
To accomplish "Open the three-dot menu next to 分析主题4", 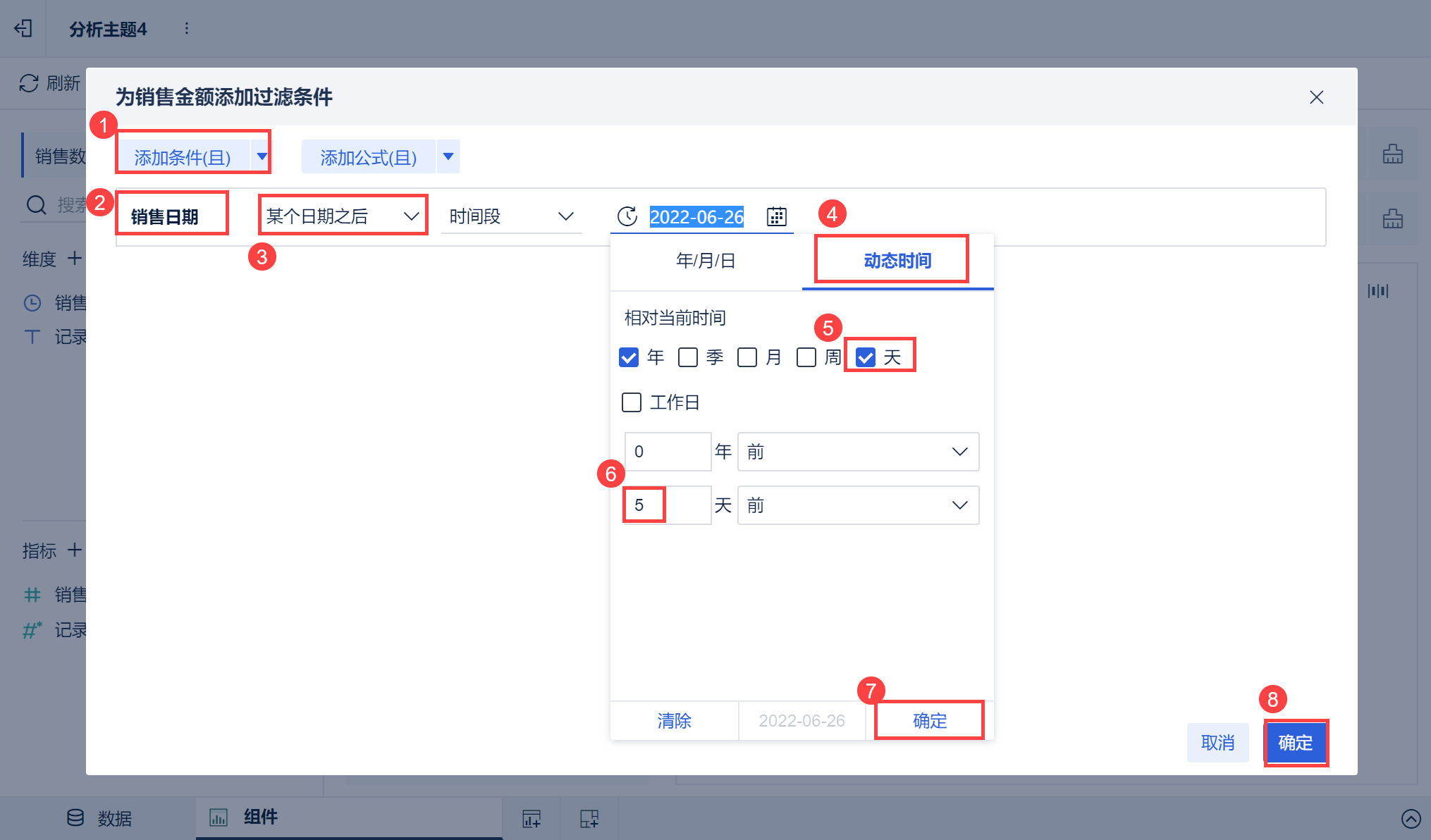I will point(186,28).
